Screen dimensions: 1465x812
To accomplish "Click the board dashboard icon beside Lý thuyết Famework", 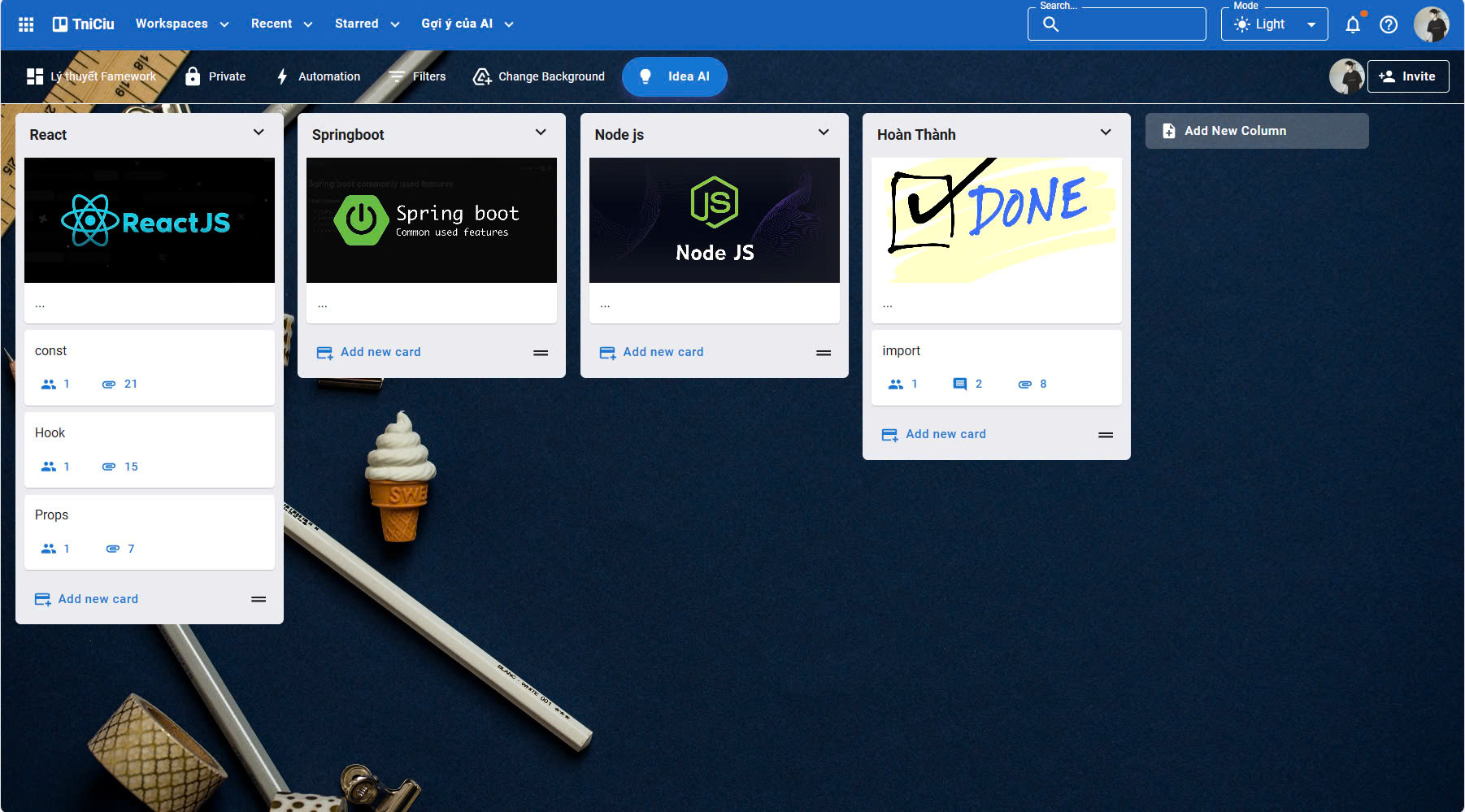I will click(x=35, y=76).
